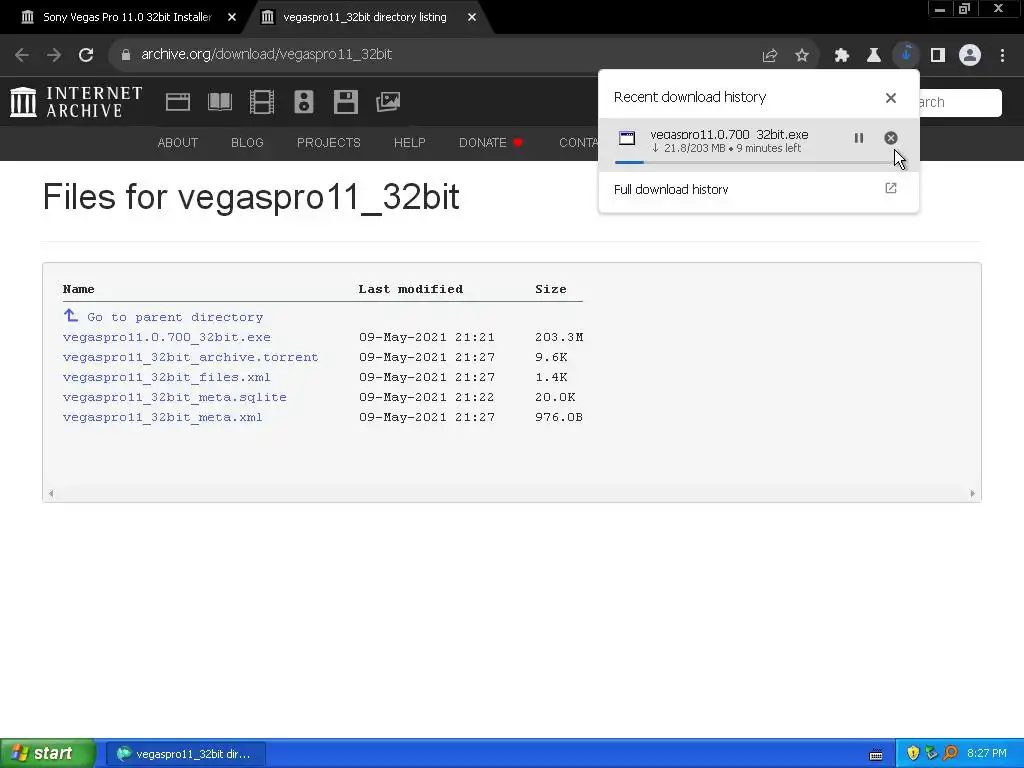Screen dimensions: 1024x768
Task: Close the directory listing tab
Action: pyautogui.click(x=472, y=17)
